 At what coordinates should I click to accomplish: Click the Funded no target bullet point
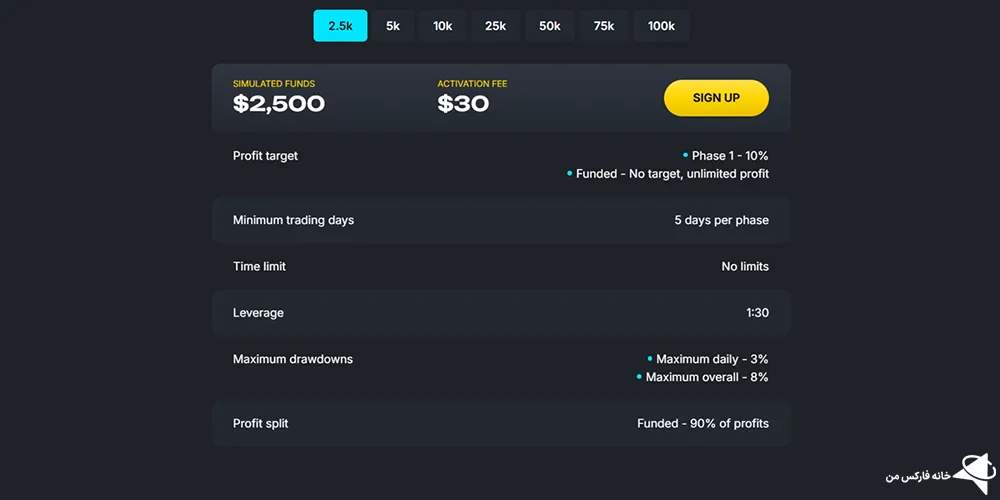tap(668, 173)
